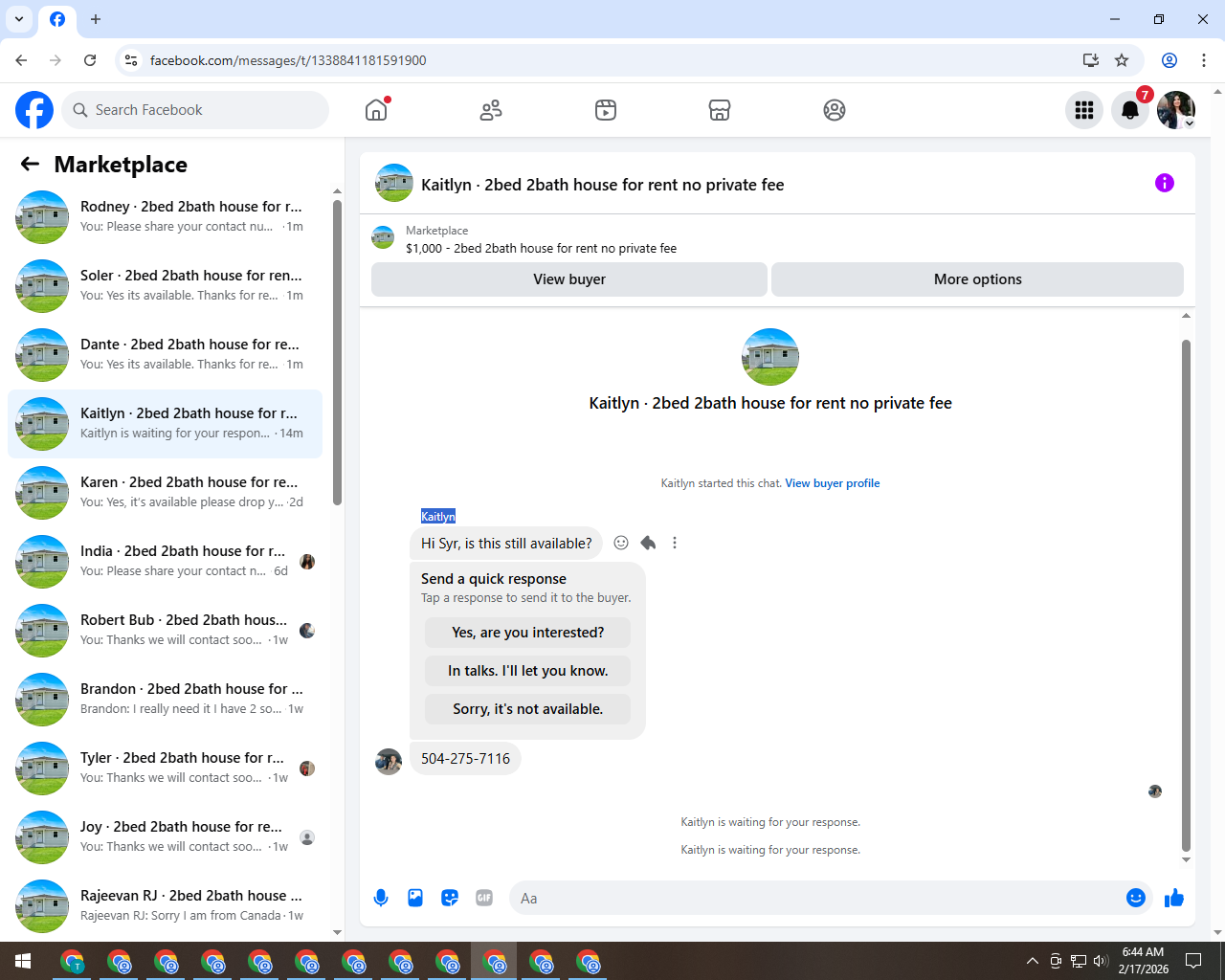The height and width of the screenshot is (980, 1225).
Task: Send a thumbs-up like
Action: click(x=1174, y=898)
